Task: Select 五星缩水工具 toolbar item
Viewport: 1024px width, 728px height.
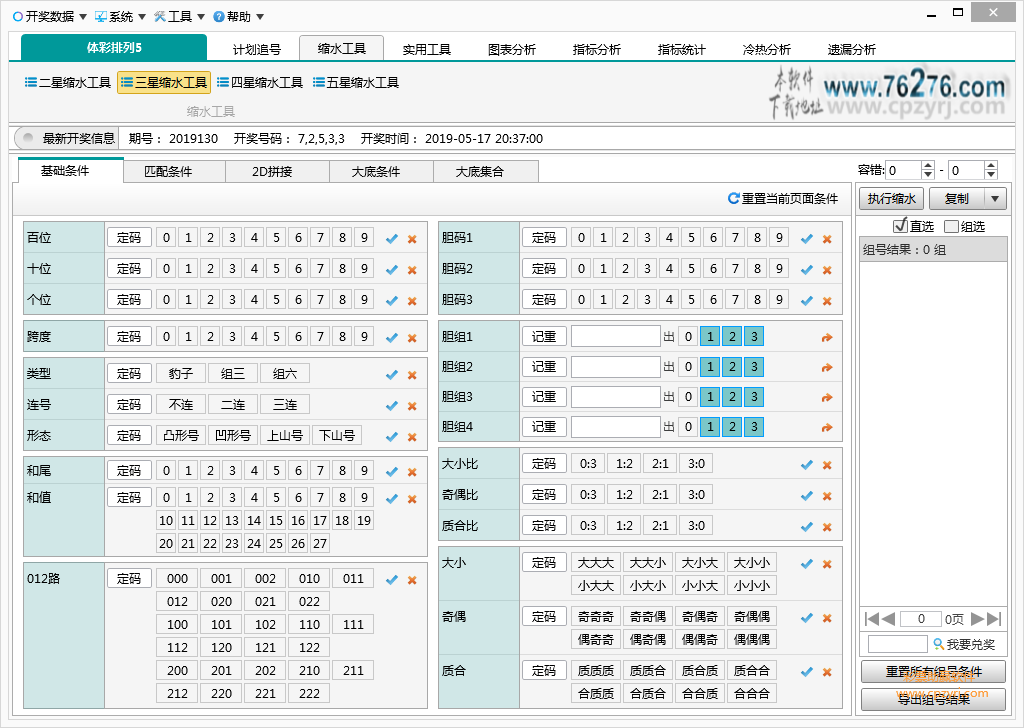Action: pyautogui.click(x=356, y=82)
